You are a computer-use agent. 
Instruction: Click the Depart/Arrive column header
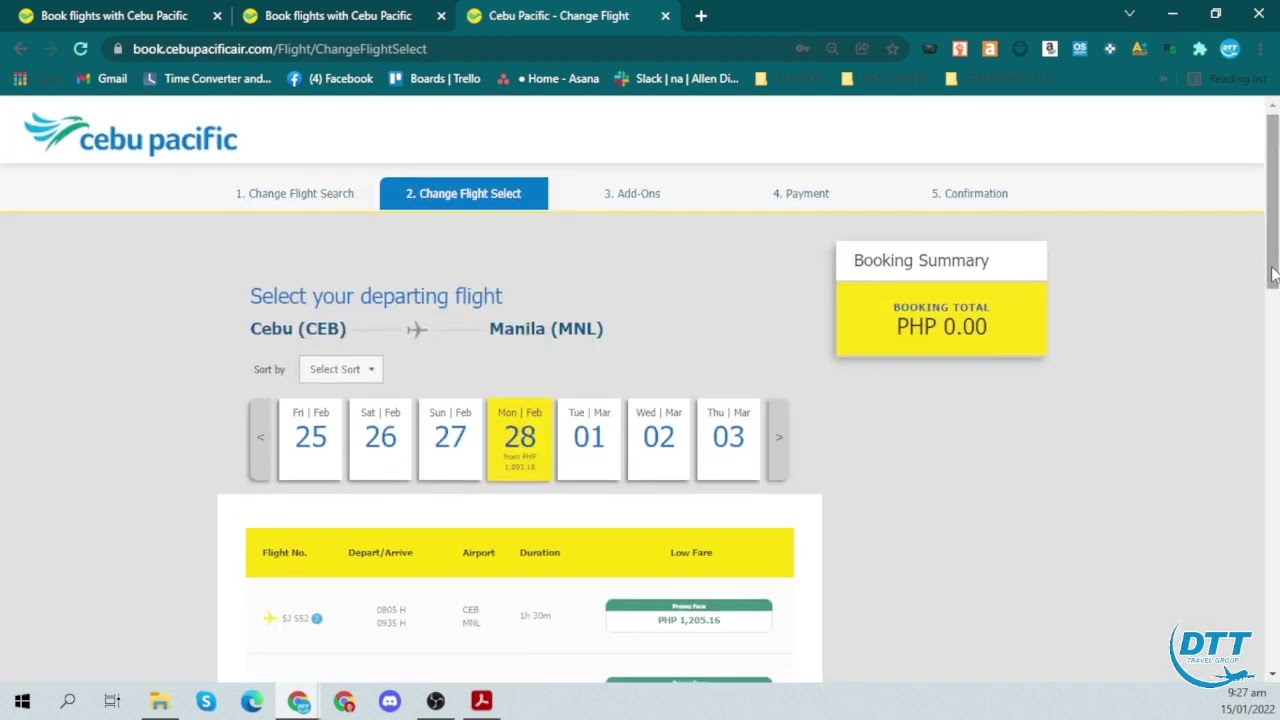(x=380, y=552)
